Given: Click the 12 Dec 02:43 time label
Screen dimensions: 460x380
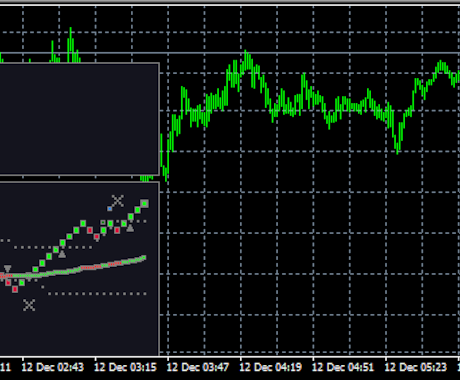Looking at the screenshot, I should 53,367.
